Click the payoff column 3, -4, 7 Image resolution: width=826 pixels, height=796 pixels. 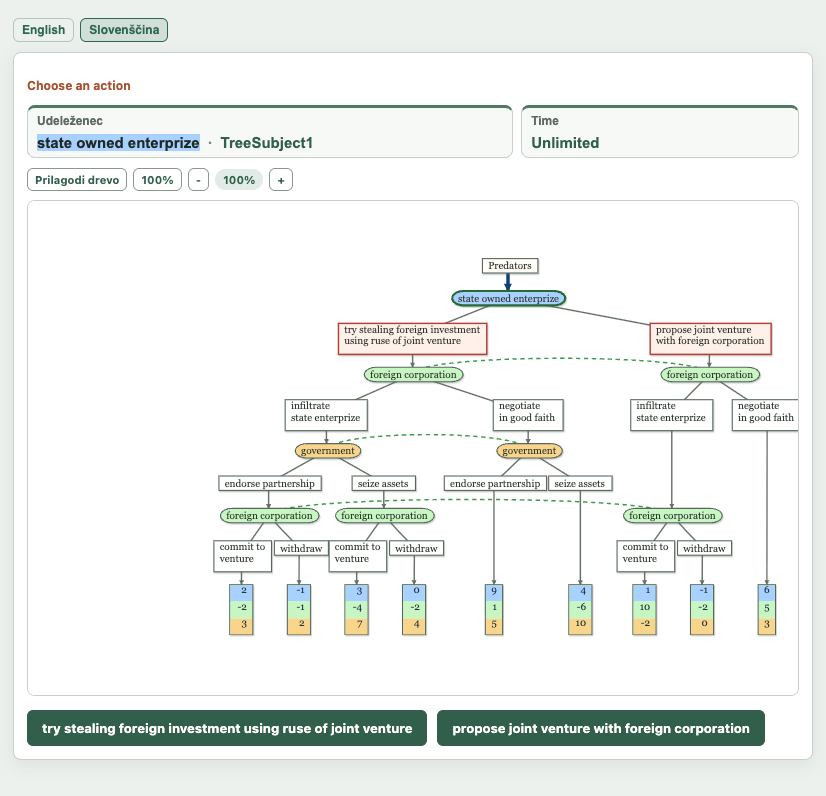(x=357, y=609)
